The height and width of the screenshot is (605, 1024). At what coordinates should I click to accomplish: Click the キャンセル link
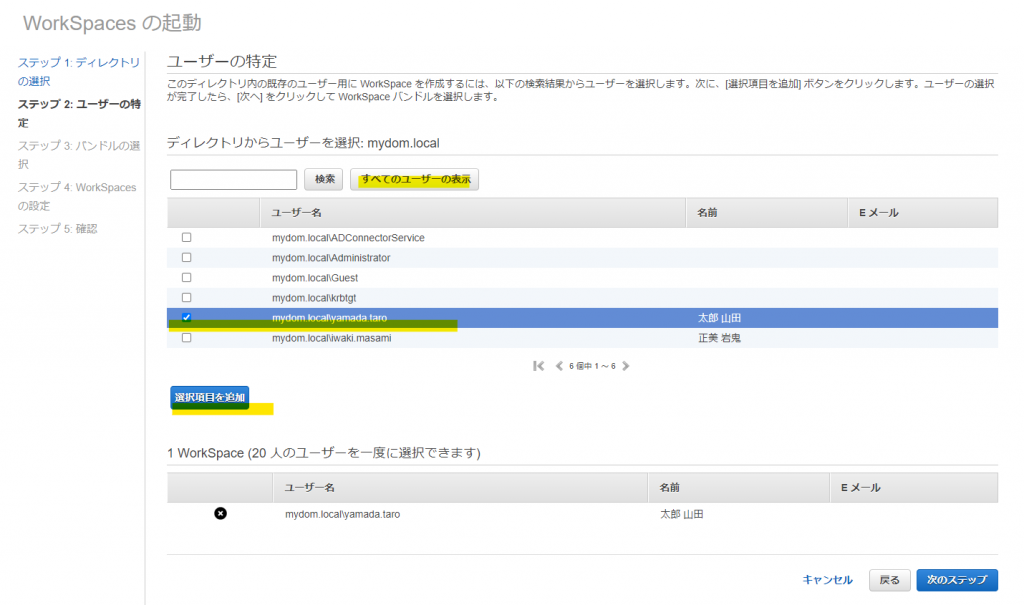(827, 580)
